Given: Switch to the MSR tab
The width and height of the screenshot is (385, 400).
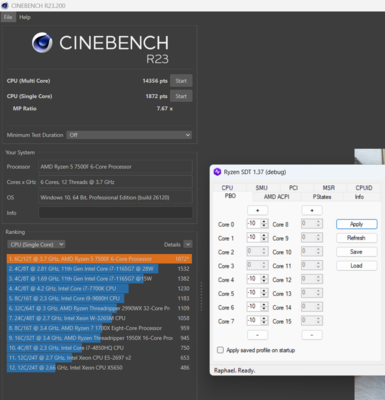Looking at the screenshot, I should pyautogui.click(x=329, y=188).
